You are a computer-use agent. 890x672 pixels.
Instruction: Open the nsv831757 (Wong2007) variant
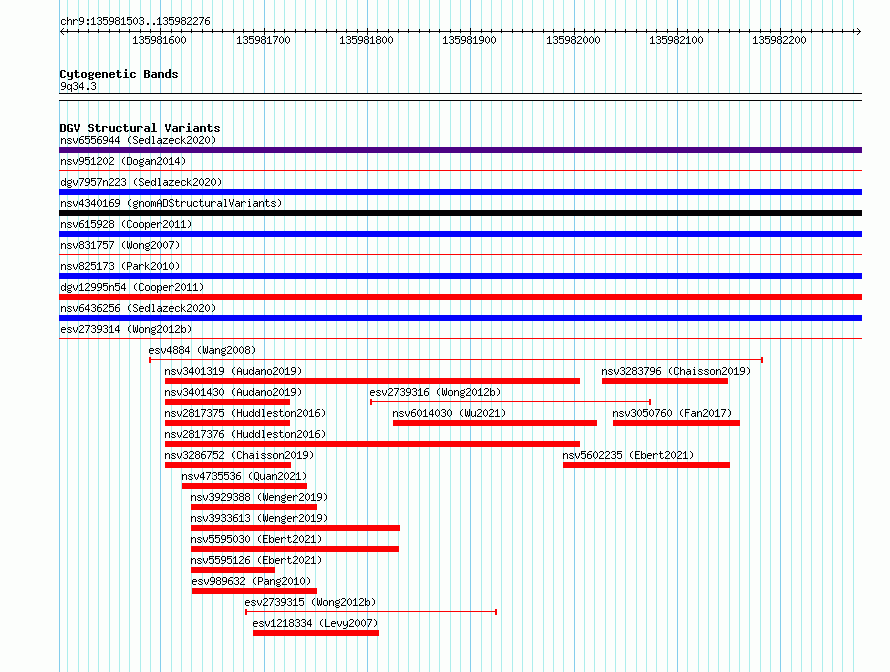click(x=120, y=245)
